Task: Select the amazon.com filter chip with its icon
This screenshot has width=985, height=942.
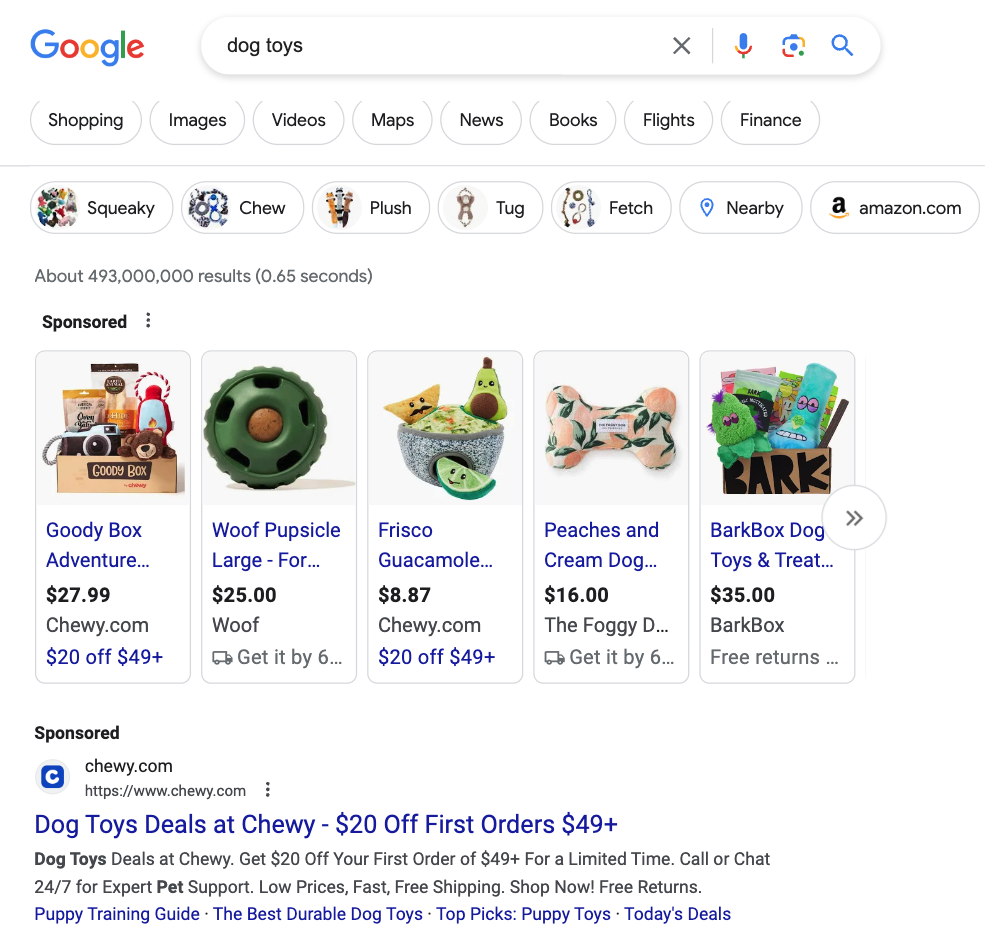Action: click(894, 207)
